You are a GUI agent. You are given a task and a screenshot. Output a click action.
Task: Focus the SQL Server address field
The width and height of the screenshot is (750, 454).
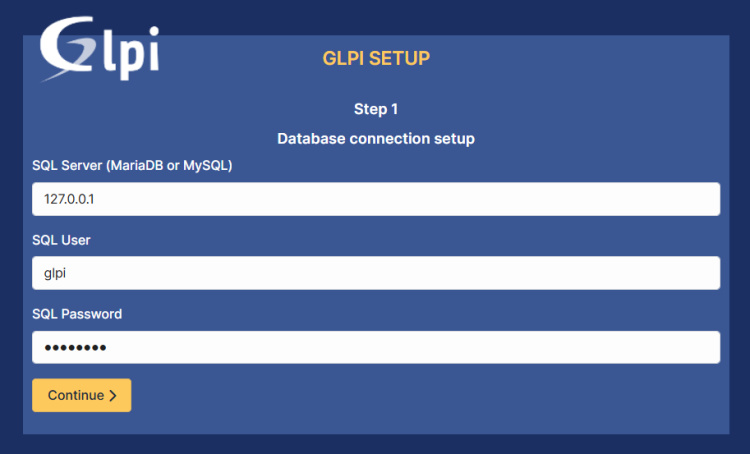tap(376, 199)
